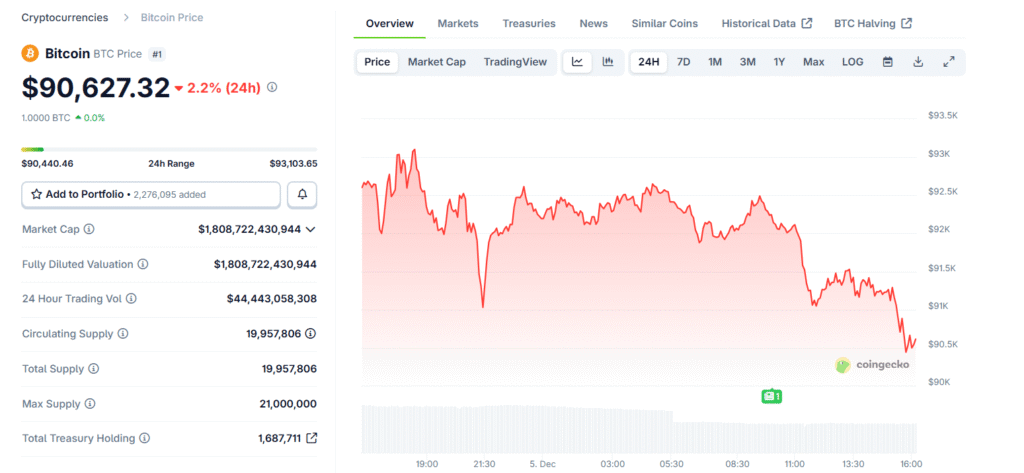Click the Cryptocurrencies breadcrumb link

coord(65,18)
